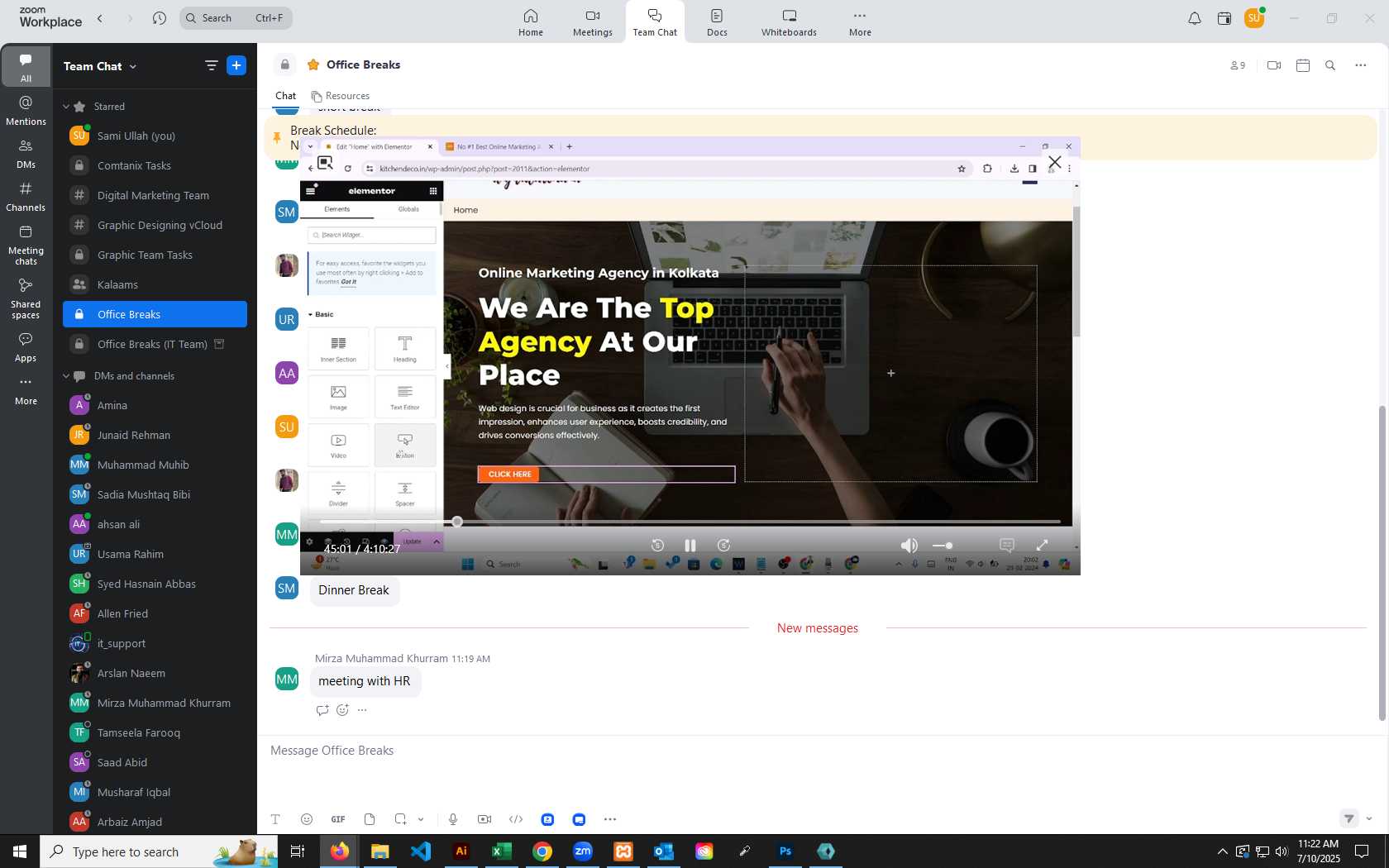This screenshot has height=868, width=1389.
Task: Toggle video captions icon
Action: 1007,546
